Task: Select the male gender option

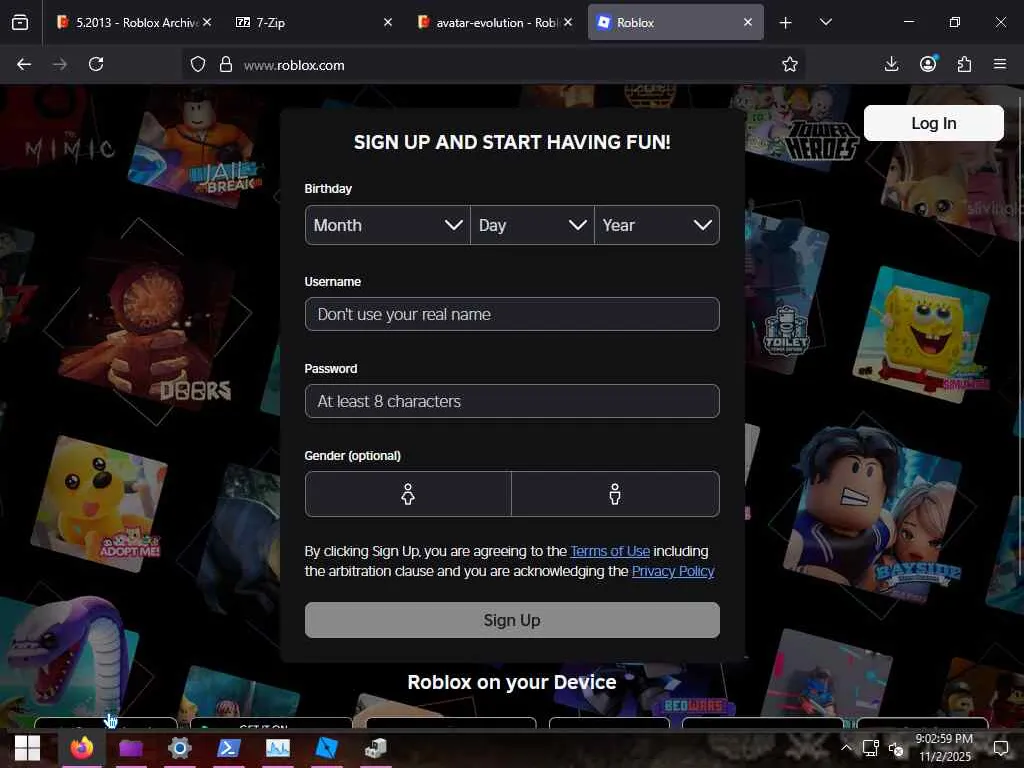Action: coord(615,494)
